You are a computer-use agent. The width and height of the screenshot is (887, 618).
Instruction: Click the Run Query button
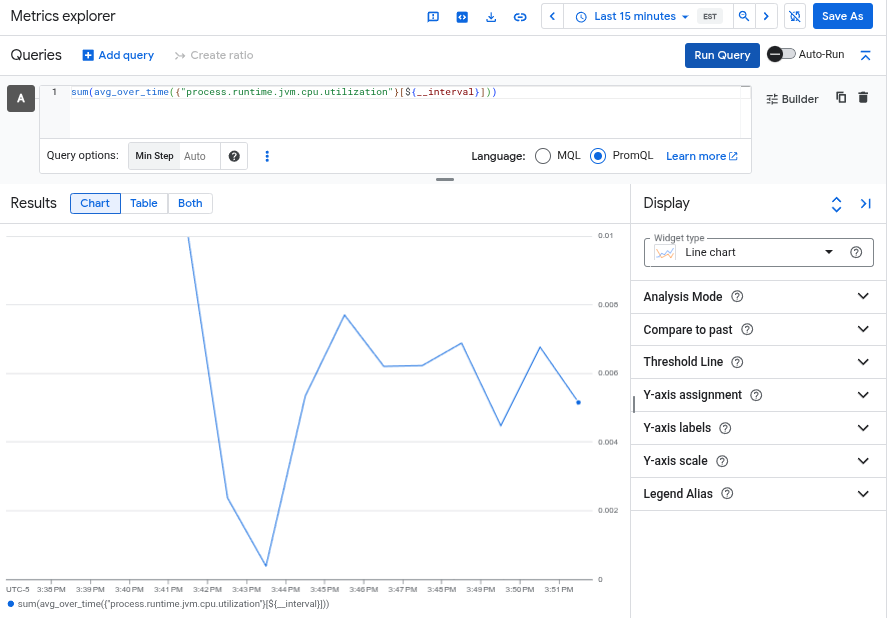pos(721,56)
